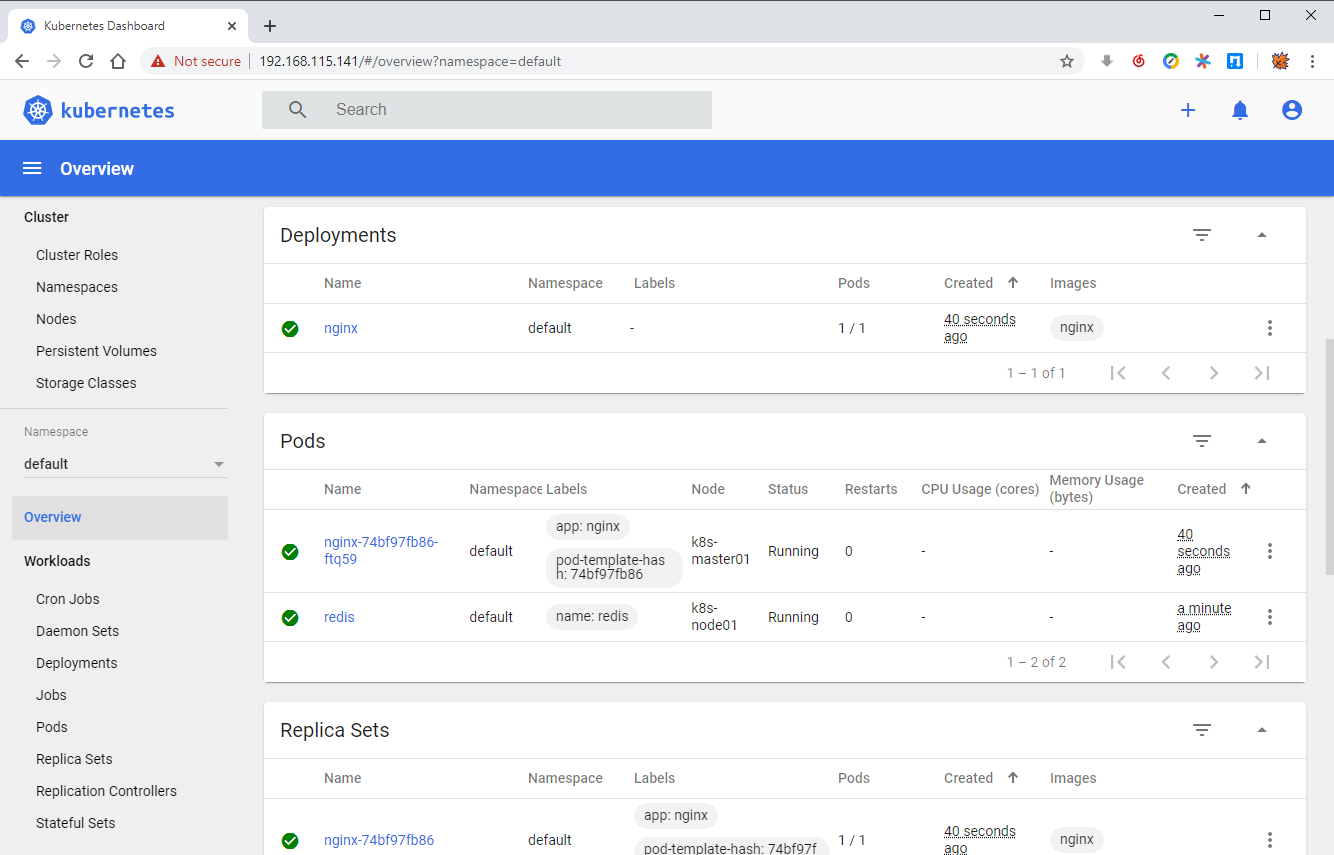Go to first page of Pods
The image size is (1334, 855).
pyautogui.click(x=1118, y=662)
